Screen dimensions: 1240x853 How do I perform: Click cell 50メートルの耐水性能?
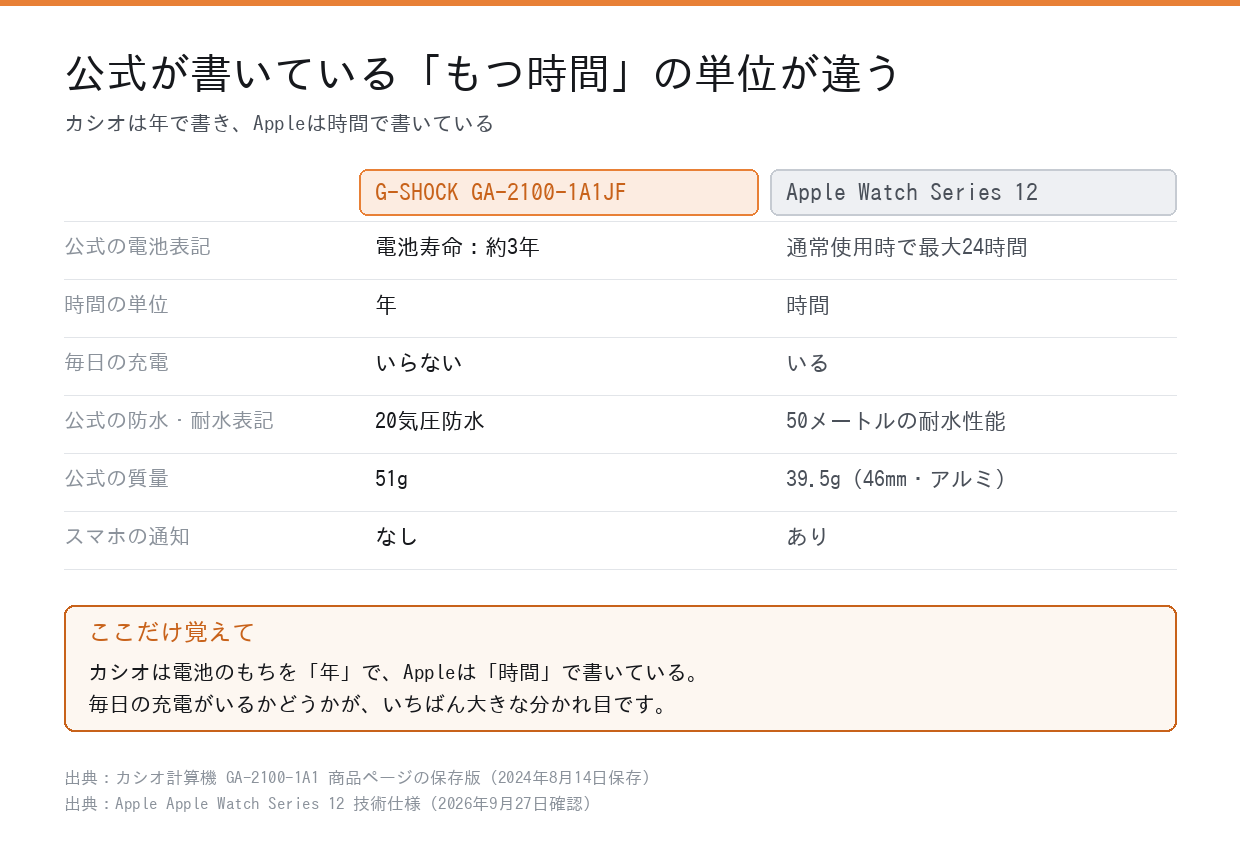coord(896,421)
